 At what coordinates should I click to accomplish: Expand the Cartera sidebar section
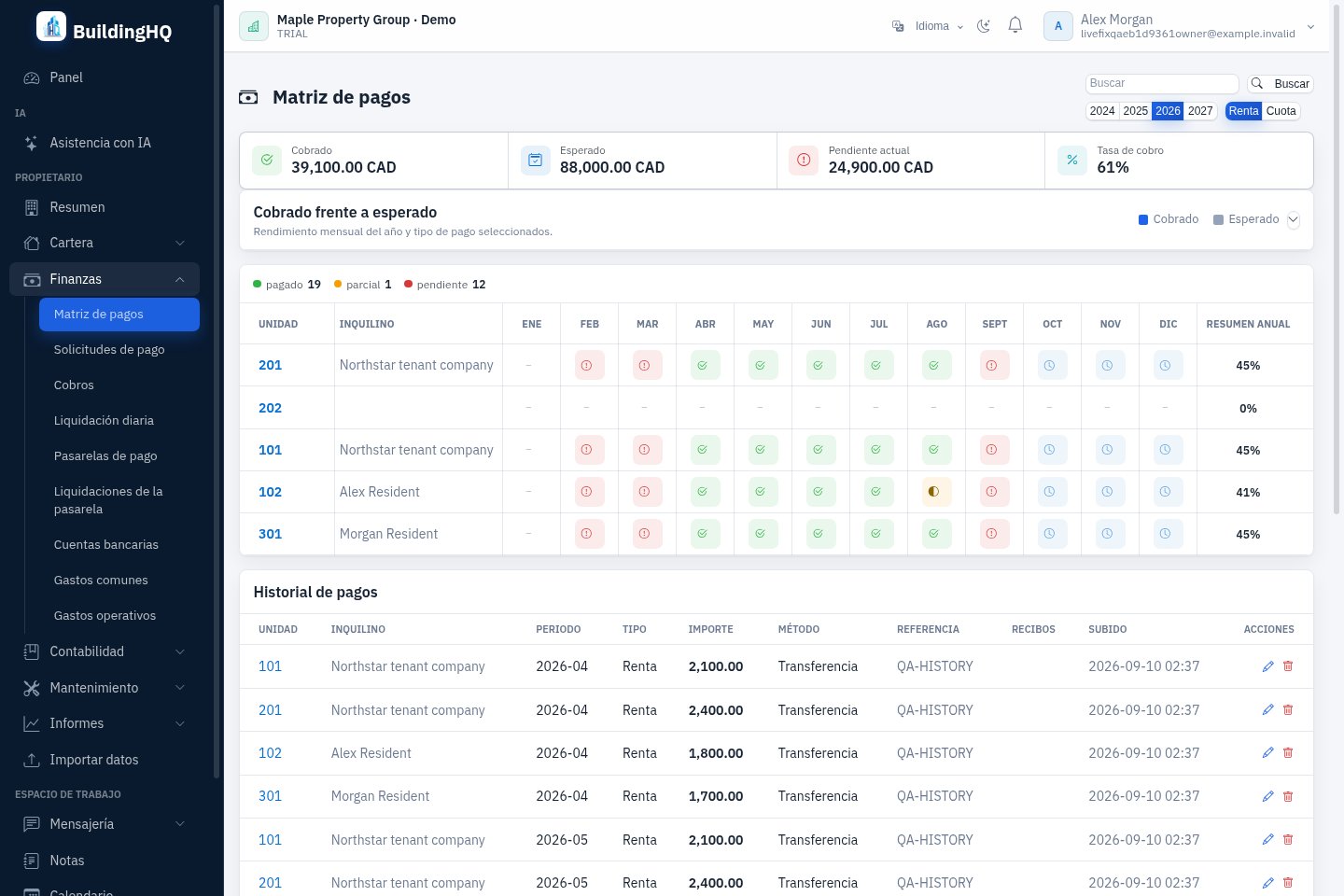tap(105, 243)
